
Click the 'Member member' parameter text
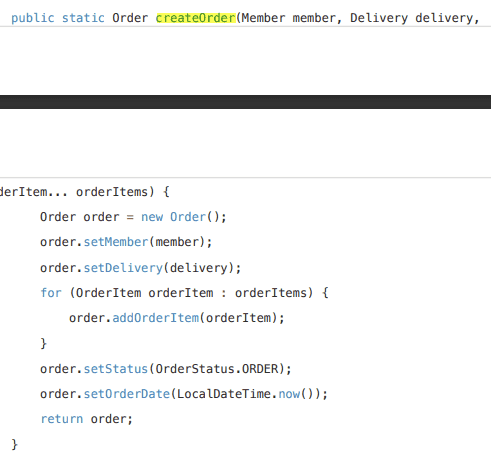pyautogui.click(x=289, y=18)
